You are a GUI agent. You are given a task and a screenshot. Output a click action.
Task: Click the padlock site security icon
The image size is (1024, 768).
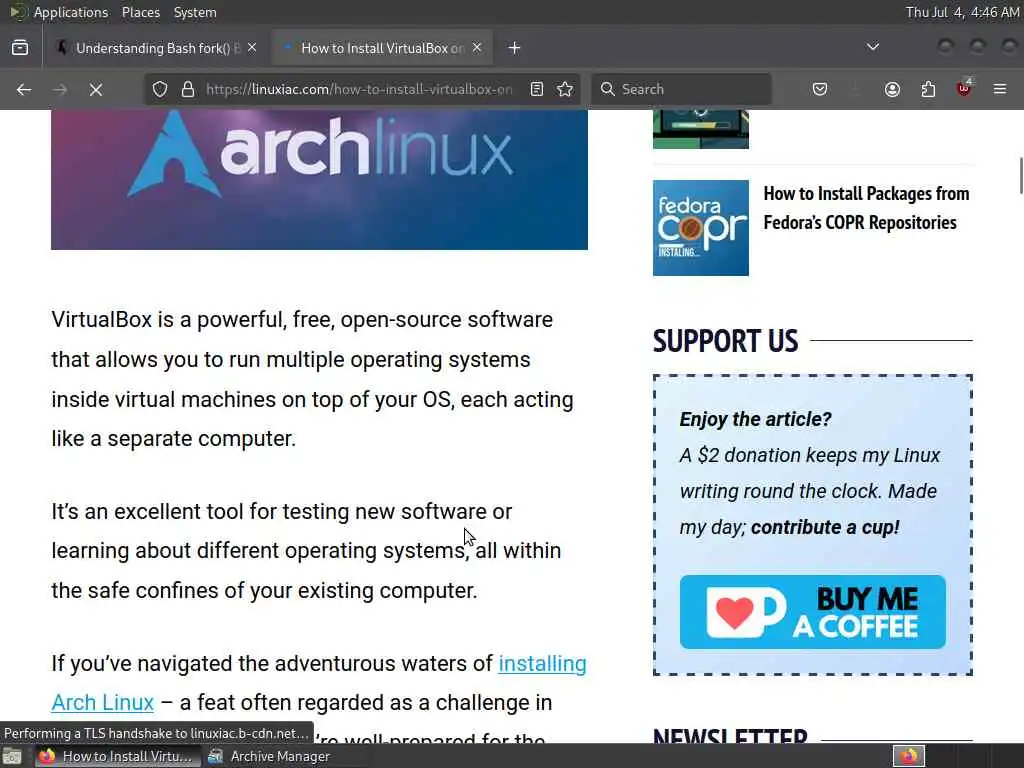click(x=188, y=89)
